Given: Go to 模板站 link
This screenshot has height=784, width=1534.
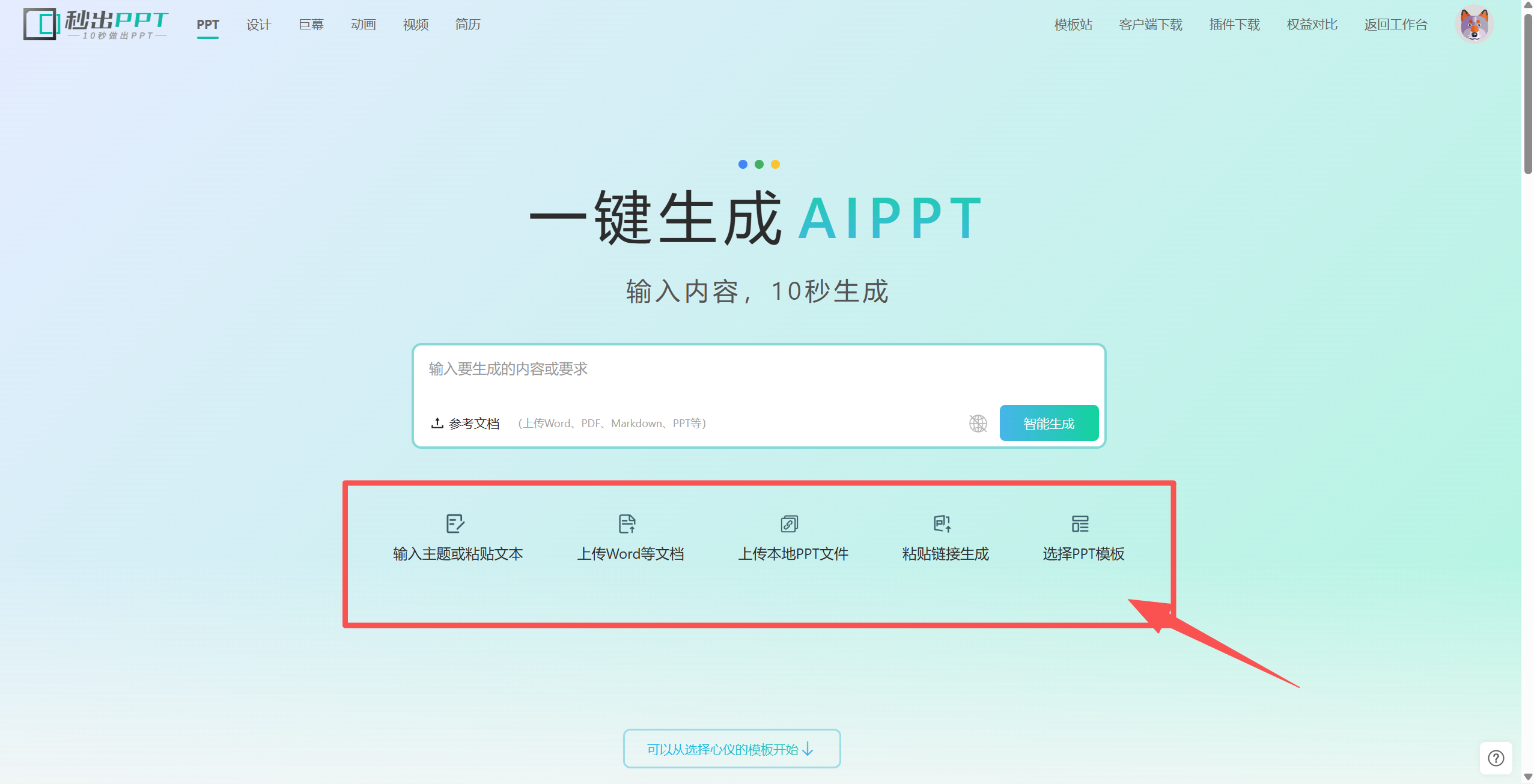Looking at the screenshot, I should click(x=1073, y=25).
